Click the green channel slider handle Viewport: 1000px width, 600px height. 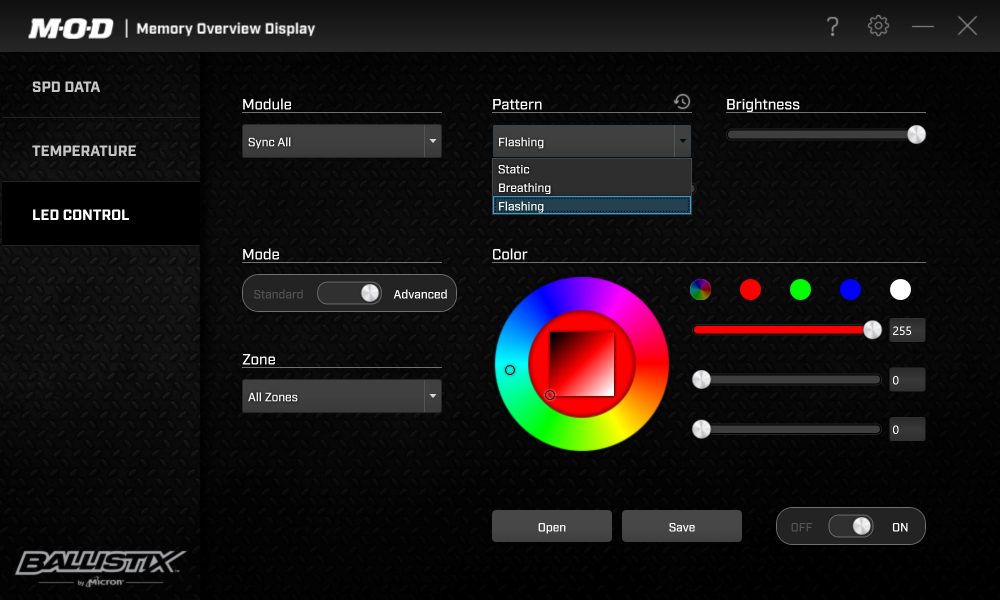[702, 379]
